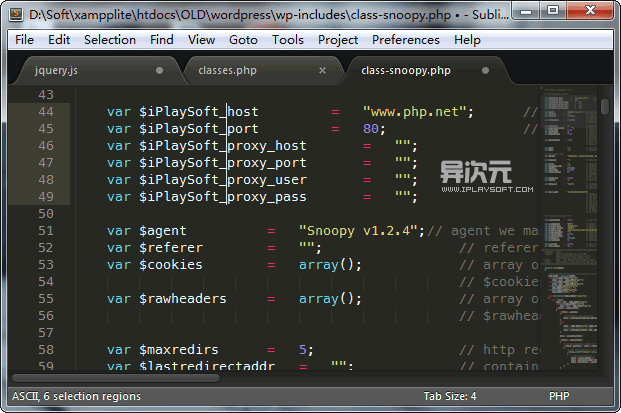The width and height of the screenshot is (621, 413).
Task: Click the "Snoopy v1.2.4" agent string
Action: (361, 231)
